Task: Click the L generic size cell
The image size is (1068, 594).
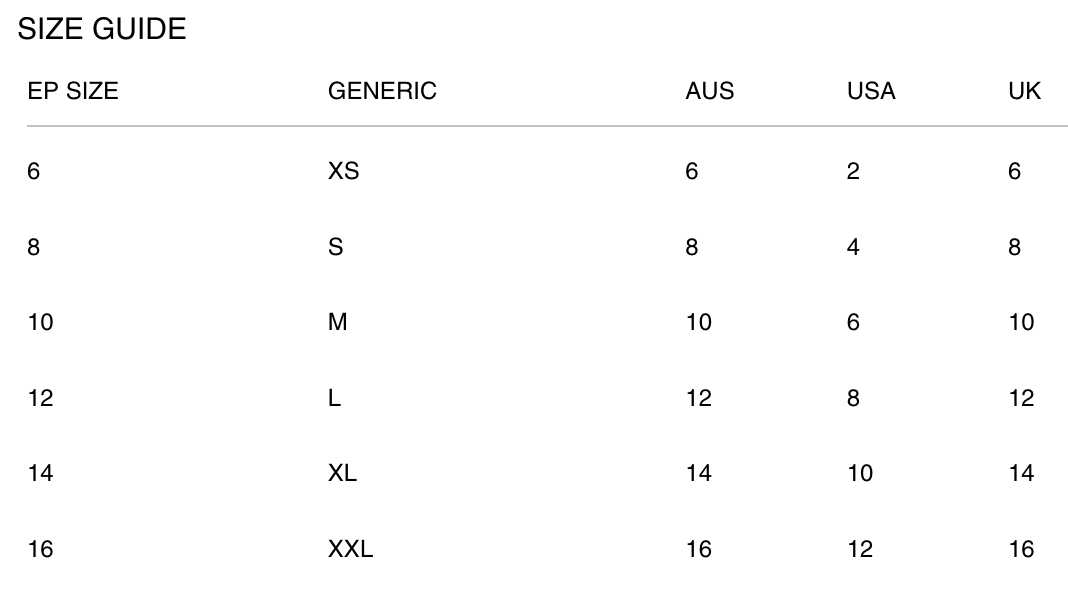Action: coord(334,398)
